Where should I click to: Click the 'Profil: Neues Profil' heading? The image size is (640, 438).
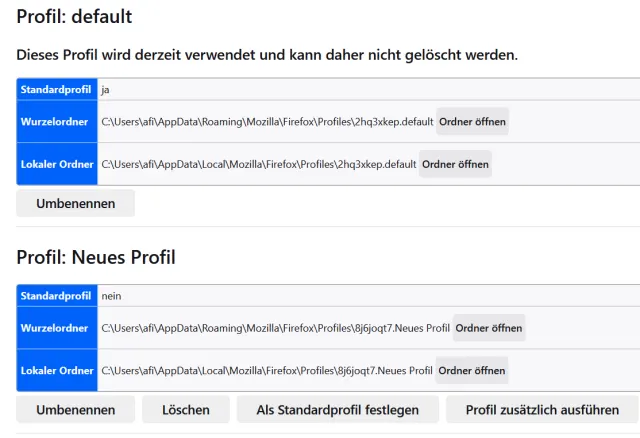pos(96,258)
